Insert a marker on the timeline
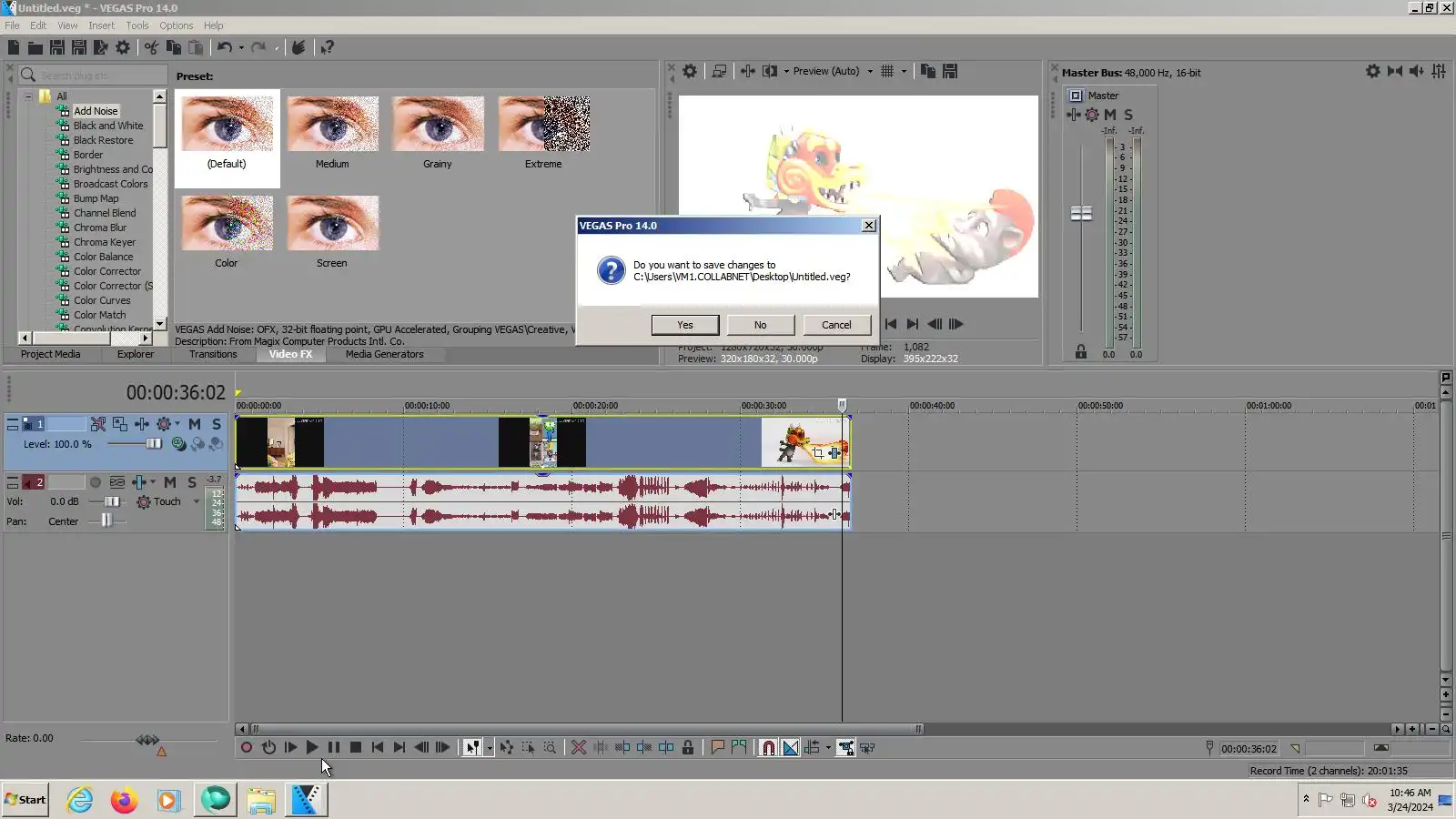The image size is (1456, 819). [x=717, y=748]
